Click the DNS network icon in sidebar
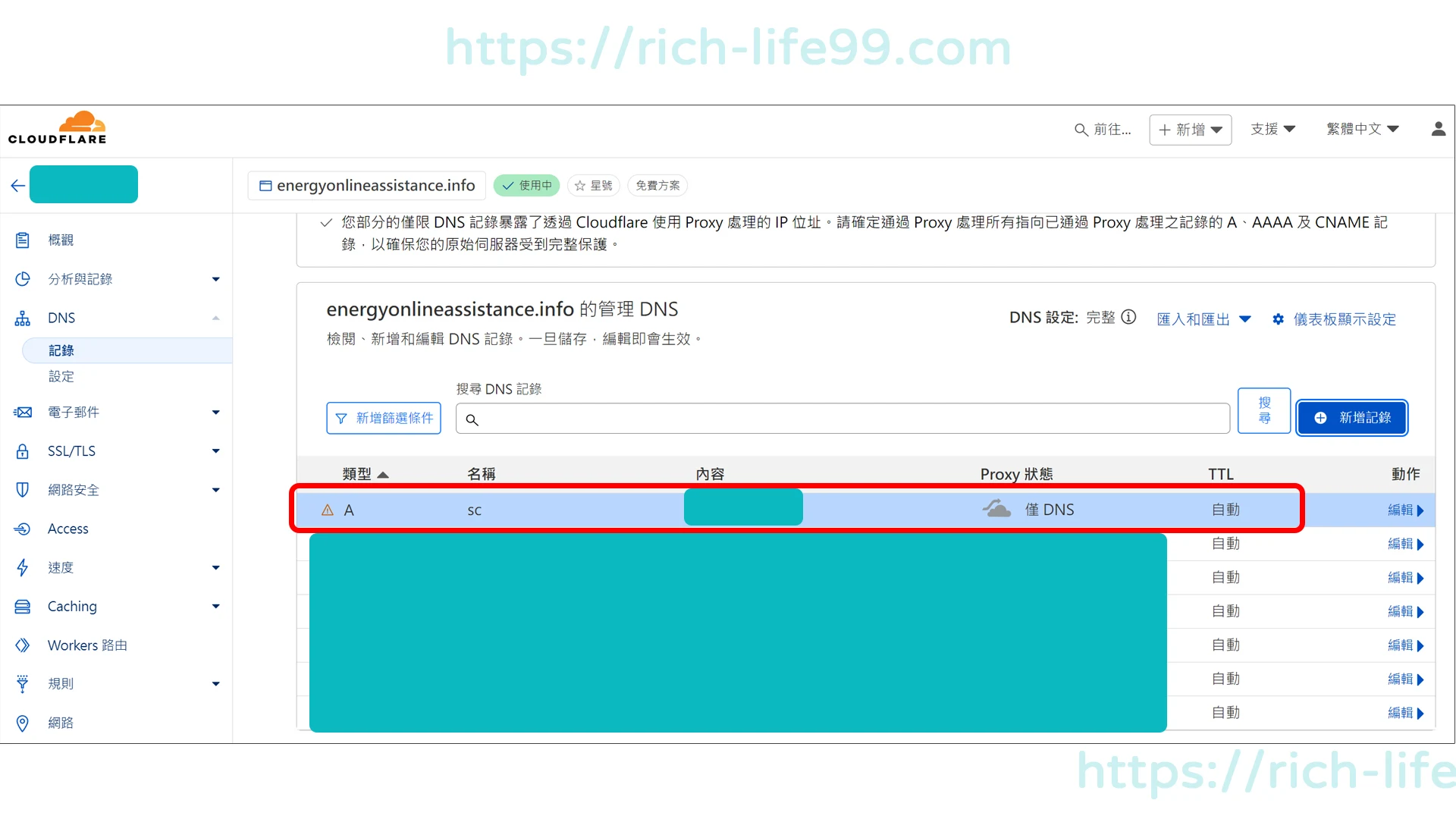The height and width of the screenshot is (819, 1456). [x=23, y=318]
